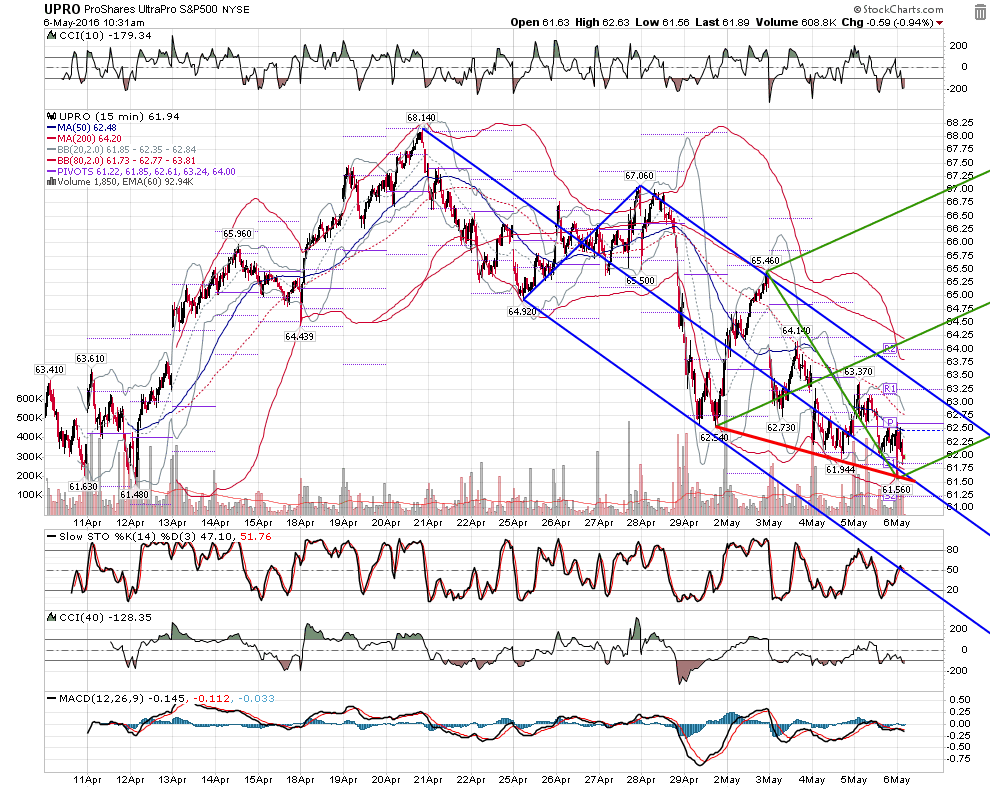Select the MA(200) 64.20 legend entry
This screenshot has width=990, height=787.
[x=85, y=138]
